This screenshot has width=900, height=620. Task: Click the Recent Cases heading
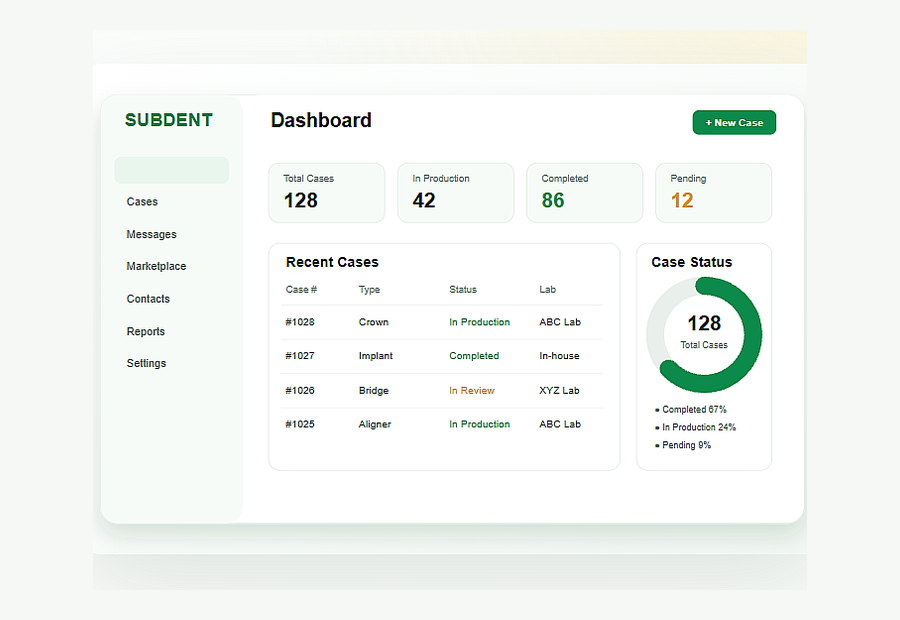tap(332, 262)
